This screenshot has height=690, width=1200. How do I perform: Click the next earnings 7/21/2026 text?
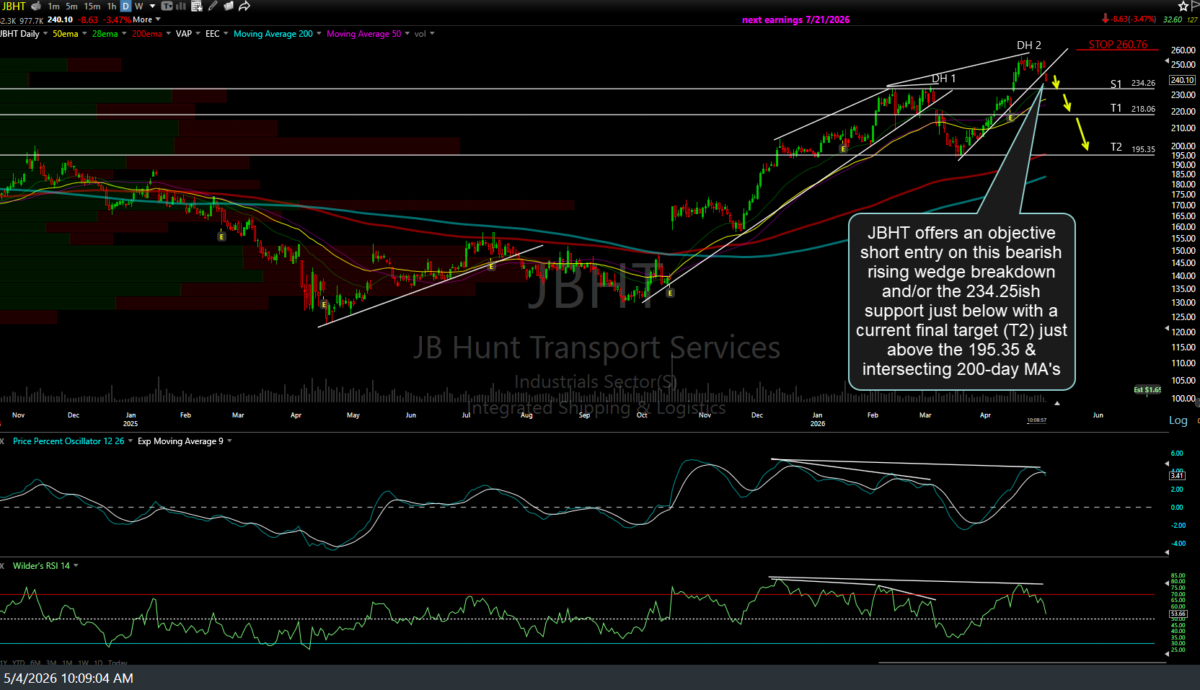(x=795, y=20)
